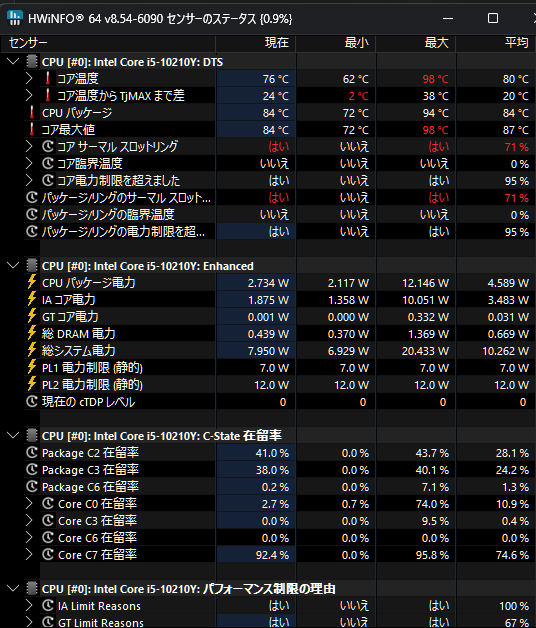Click thermometer icon beside コア最大値
The image size is (536, 628).
(32, 129)
